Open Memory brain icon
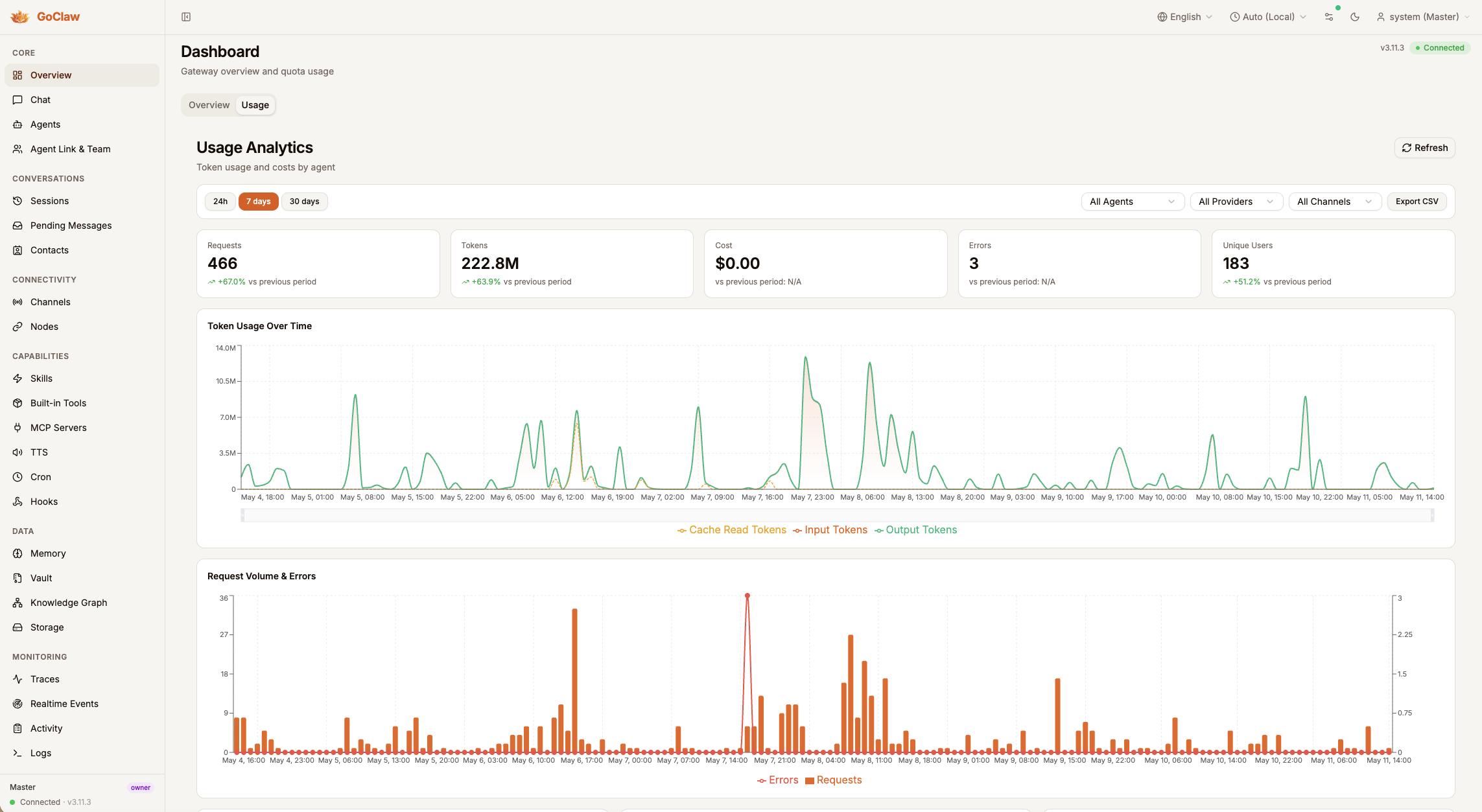Screen dimensions: 1482x812 tap(18, 553)
